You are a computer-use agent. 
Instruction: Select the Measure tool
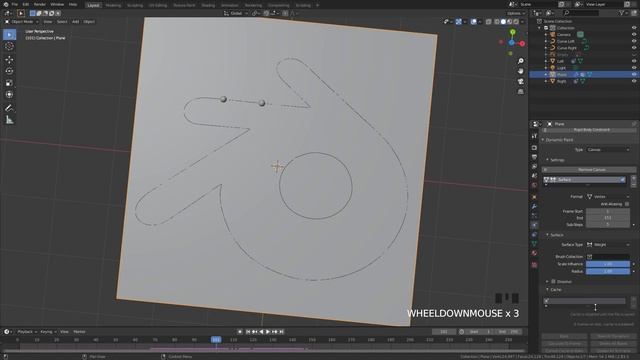tap(9, 120)
